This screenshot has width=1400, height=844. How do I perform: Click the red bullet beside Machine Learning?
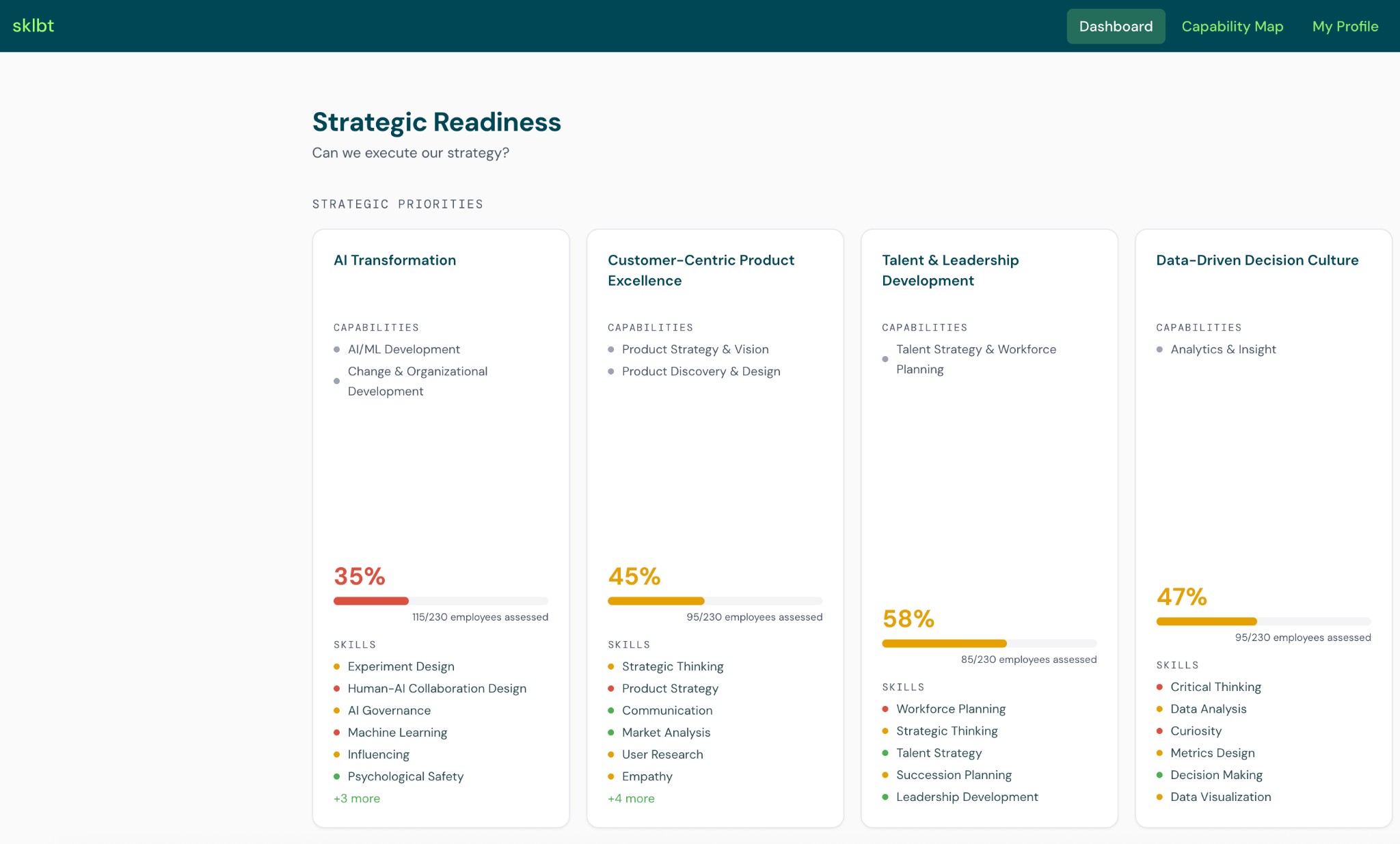coord(338,732)
